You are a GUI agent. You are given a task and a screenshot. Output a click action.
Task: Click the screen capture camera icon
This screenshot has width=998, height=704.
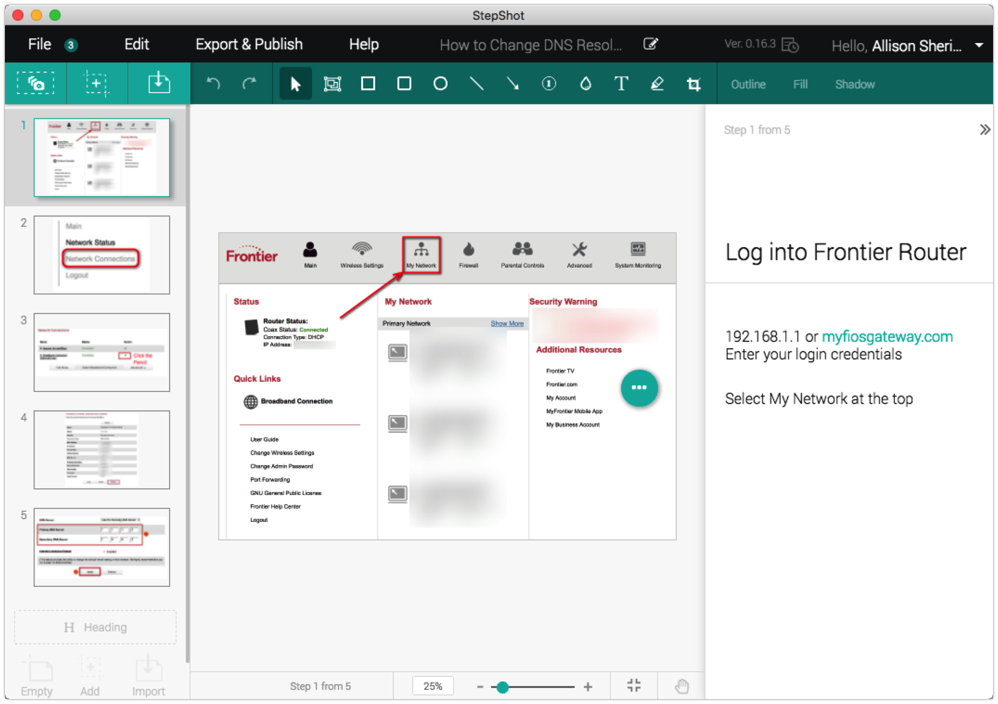click(x=36, y=83)
